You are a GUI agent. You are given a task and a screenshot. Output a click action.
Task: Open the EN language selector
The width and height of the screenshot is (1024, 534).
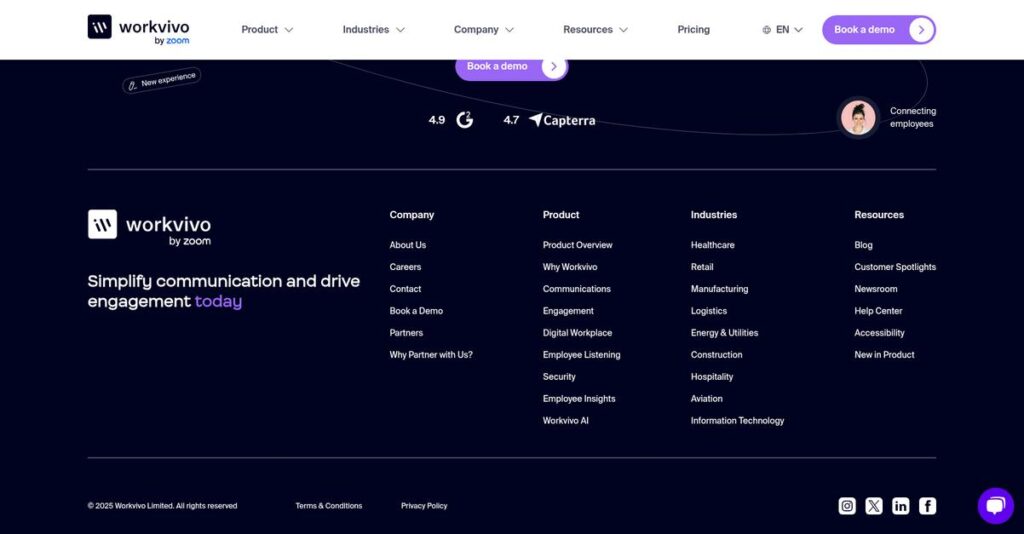(x=782, y=29)
